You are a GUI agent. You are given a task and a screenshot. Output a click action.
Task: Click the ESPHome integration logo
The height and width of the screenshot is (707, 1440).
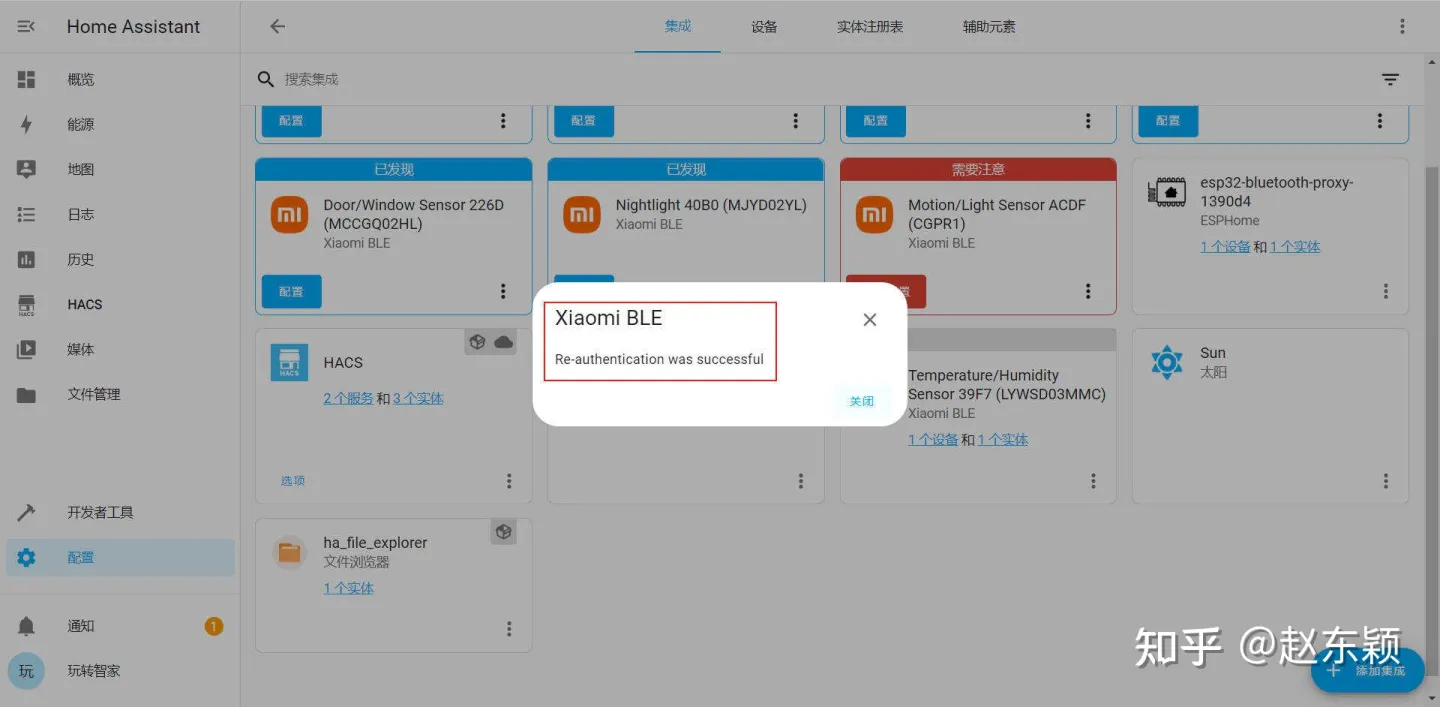pos(1167,191)
